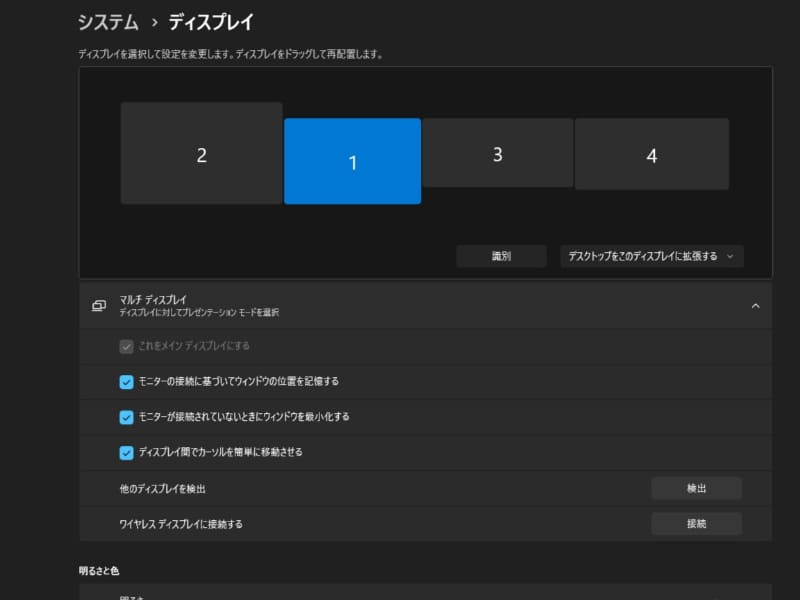Click the 識別 (Identify) button
Viewport: 800px width, 600px height.
tap(502, 256)
